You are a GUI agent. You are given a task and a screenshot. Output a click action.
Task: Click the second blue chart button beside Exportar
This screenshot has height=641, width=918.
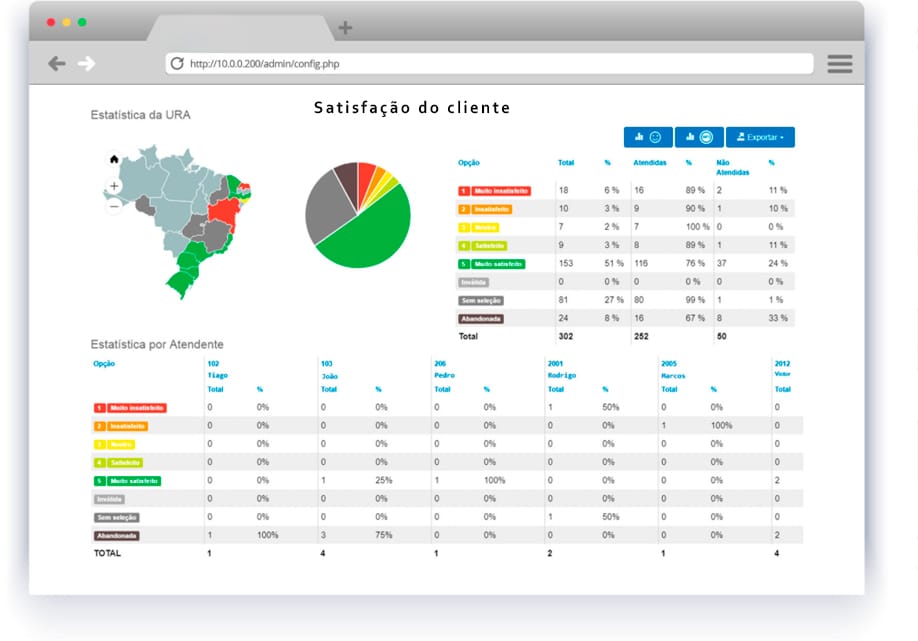point(699,137)
